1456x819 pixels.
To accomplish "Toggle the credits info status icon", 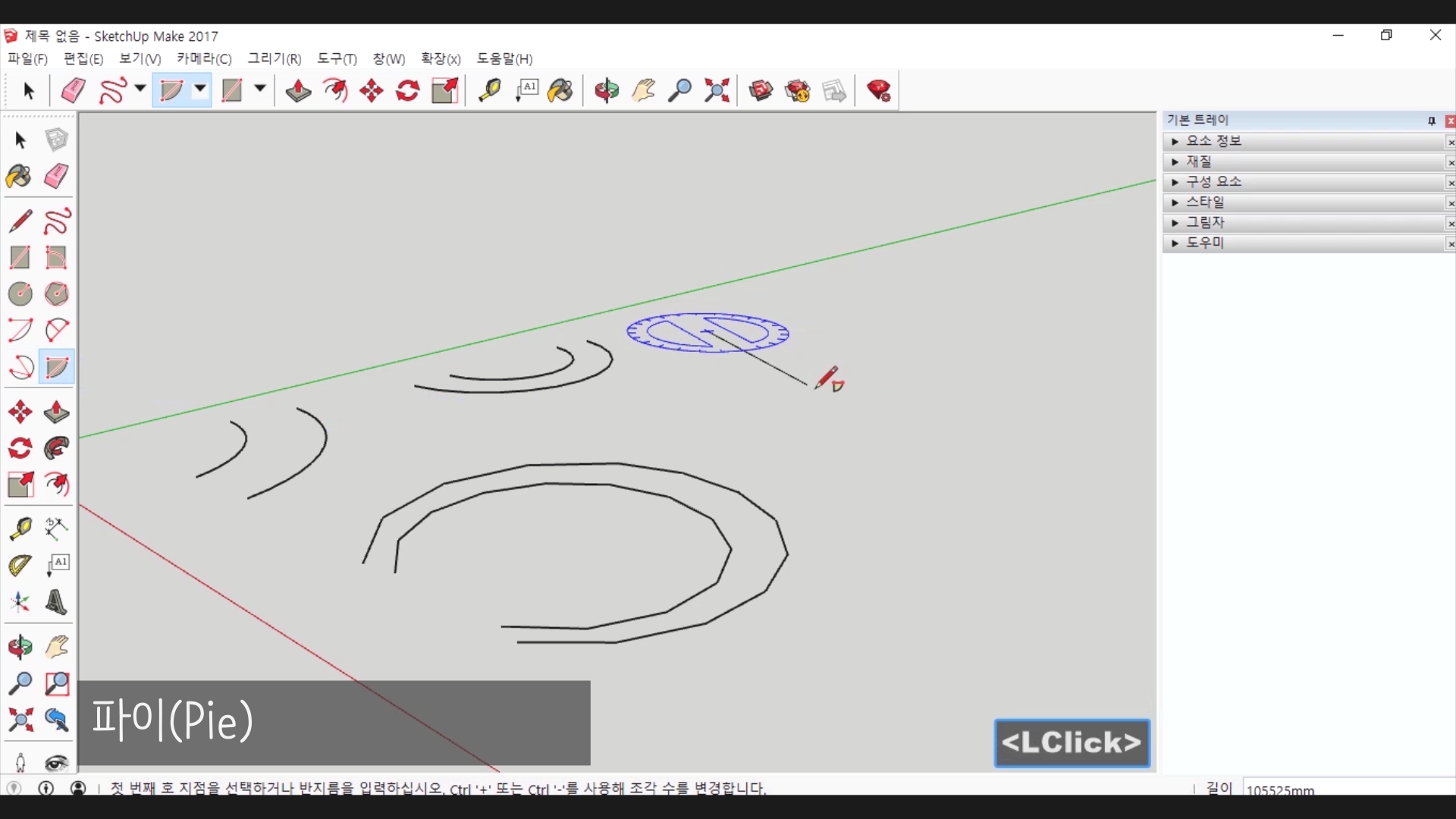I will pyautogui.click(x=46, y=788).
